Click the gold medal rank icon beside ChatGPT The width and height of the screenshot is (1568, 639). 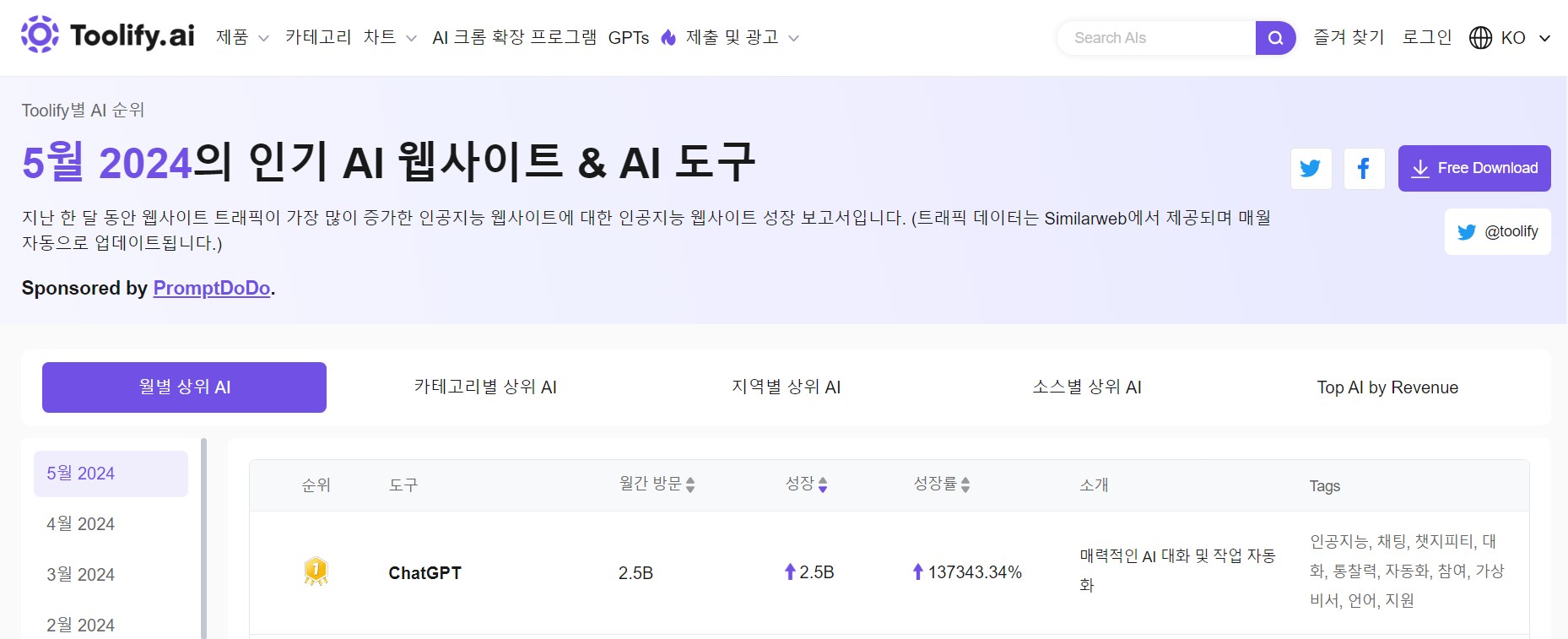[316, 571]
